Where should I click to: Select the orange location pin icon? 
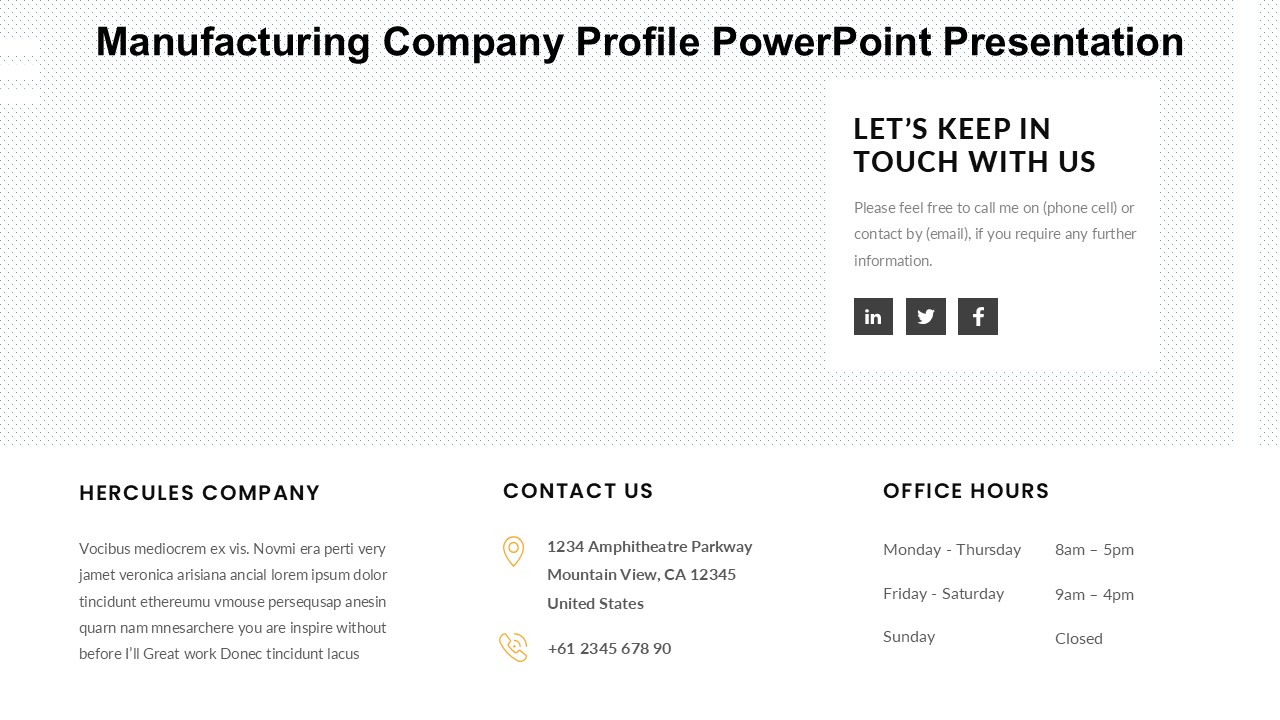(513, 551)
